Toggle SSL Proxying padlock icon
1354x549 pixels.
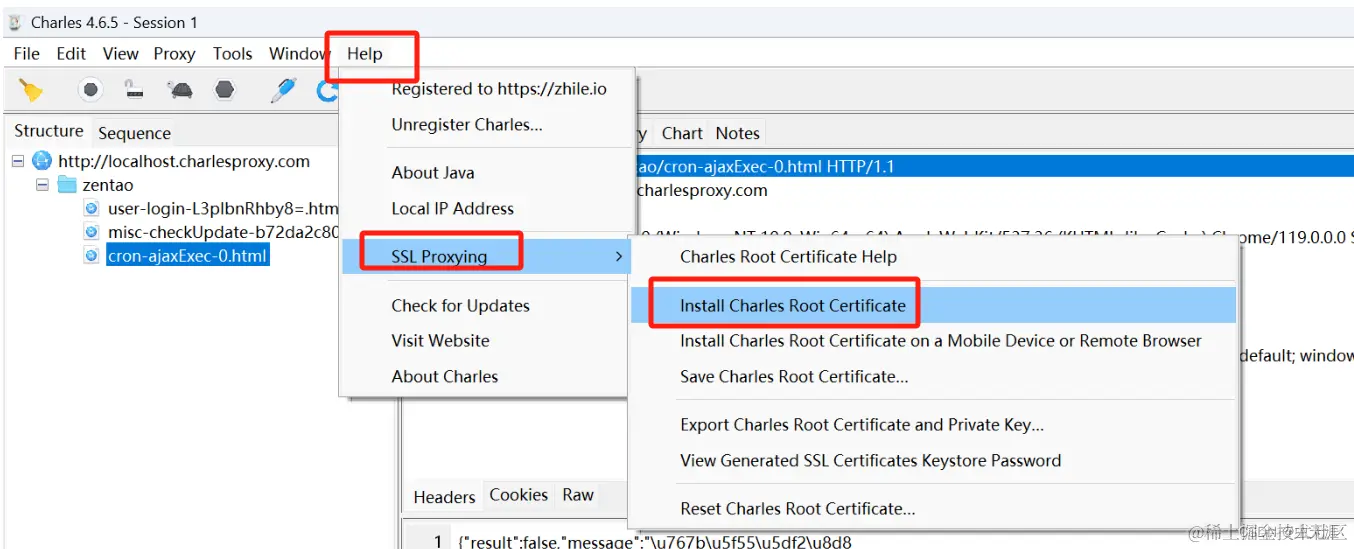[x=135, y=91]
